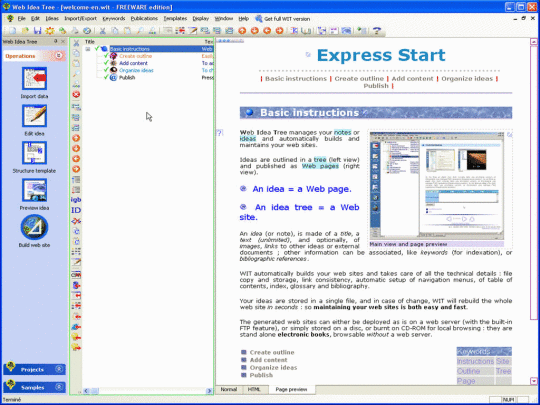Open the Keywords menu
This screenshot has width=540, height=405.
click(x=114, y=19)
